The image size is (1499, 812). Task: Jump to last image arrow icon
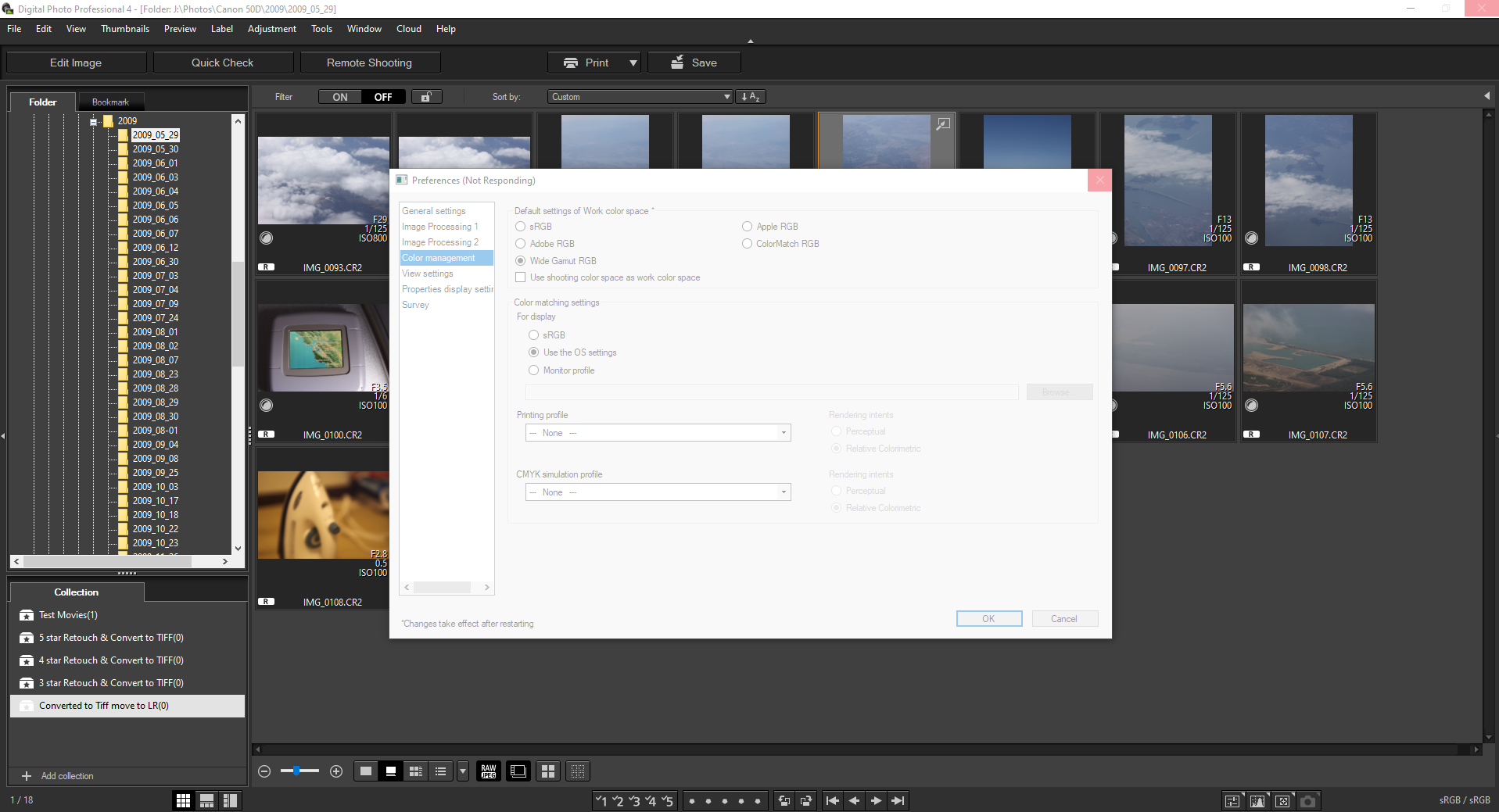pyautogui.click(x=898, y=800)
